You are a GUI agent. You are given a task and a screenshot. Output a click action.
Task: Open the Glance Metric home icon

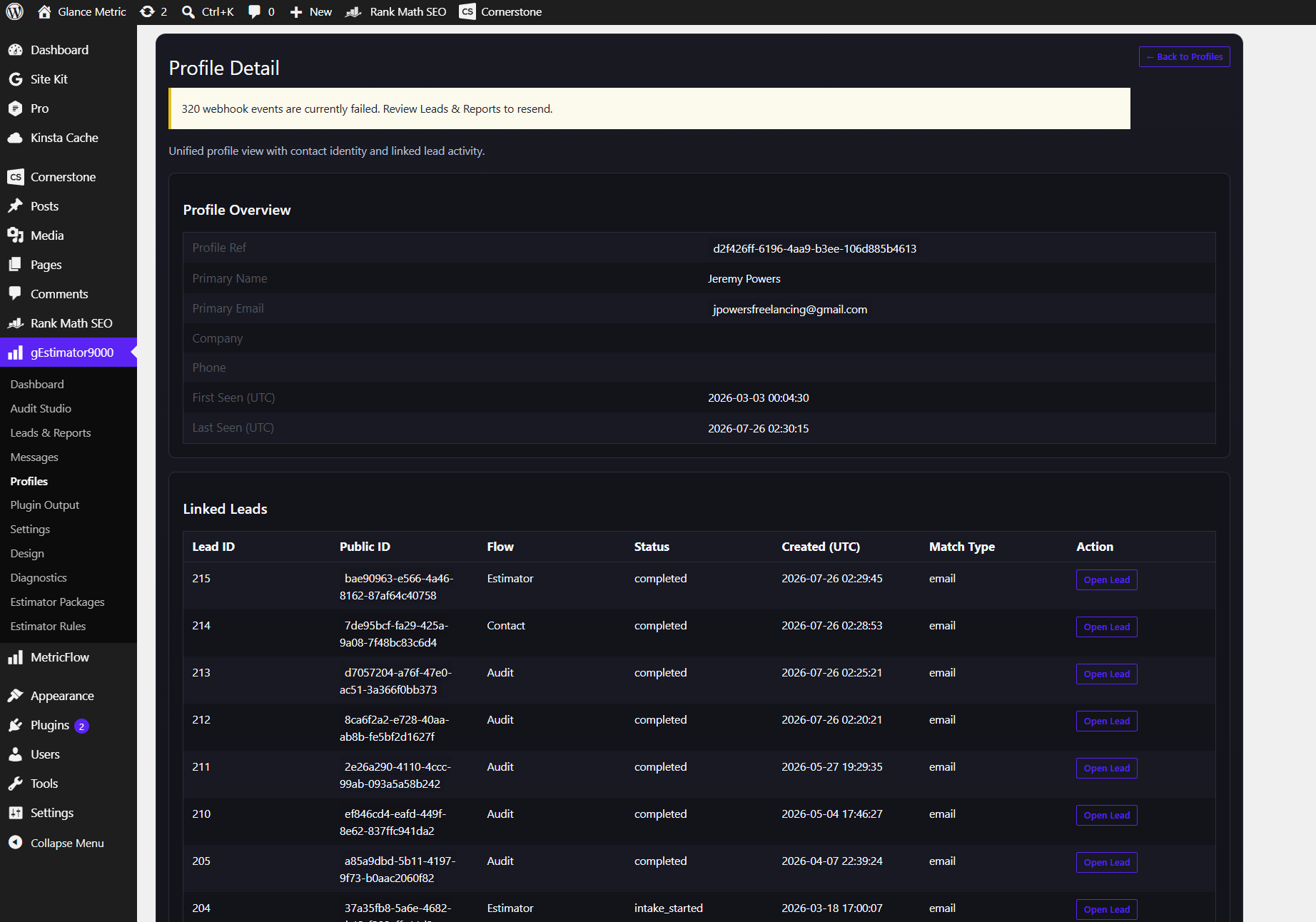coord(44,11)
